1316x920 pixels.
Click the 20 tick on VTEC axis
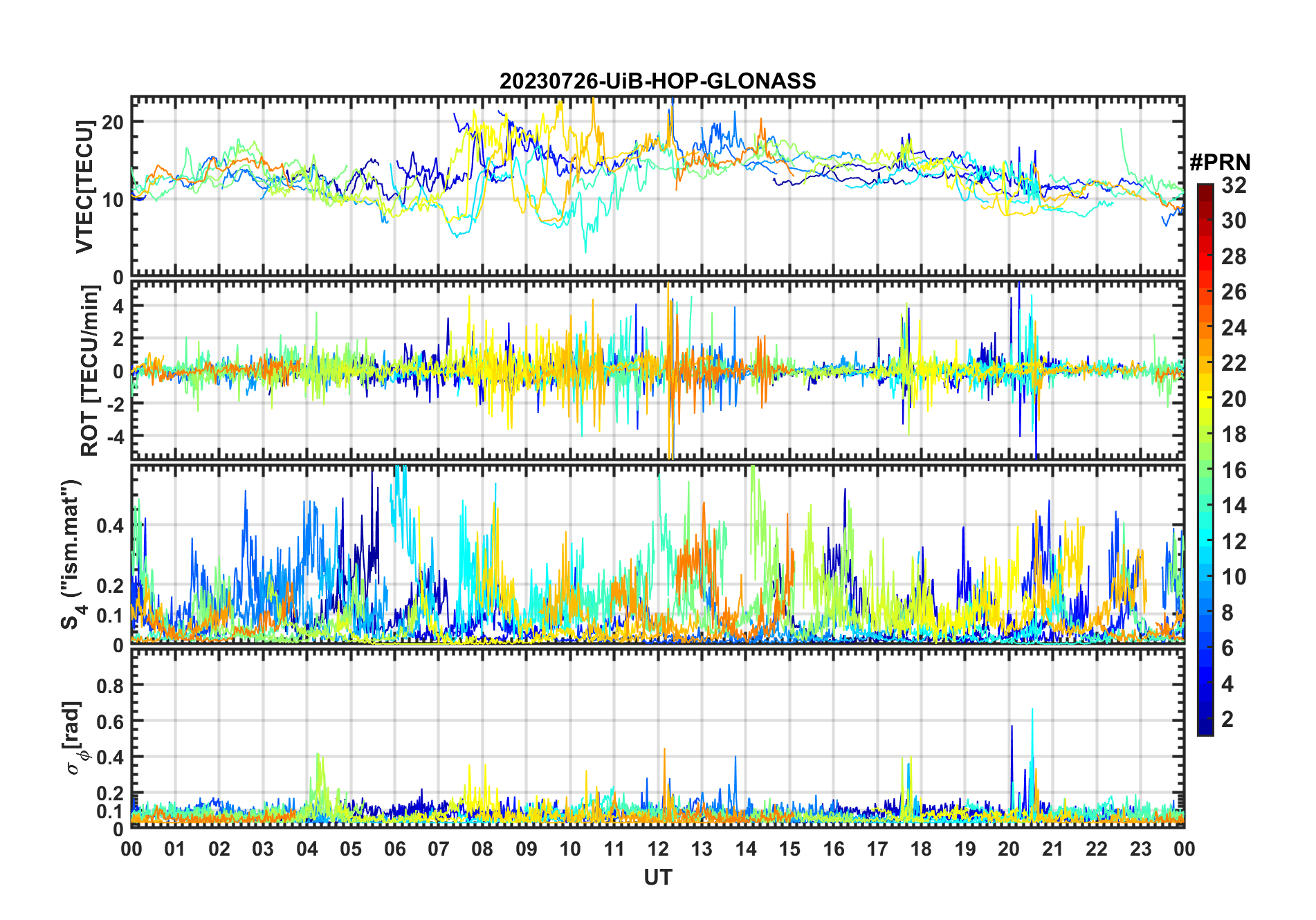tap(112, 122)
